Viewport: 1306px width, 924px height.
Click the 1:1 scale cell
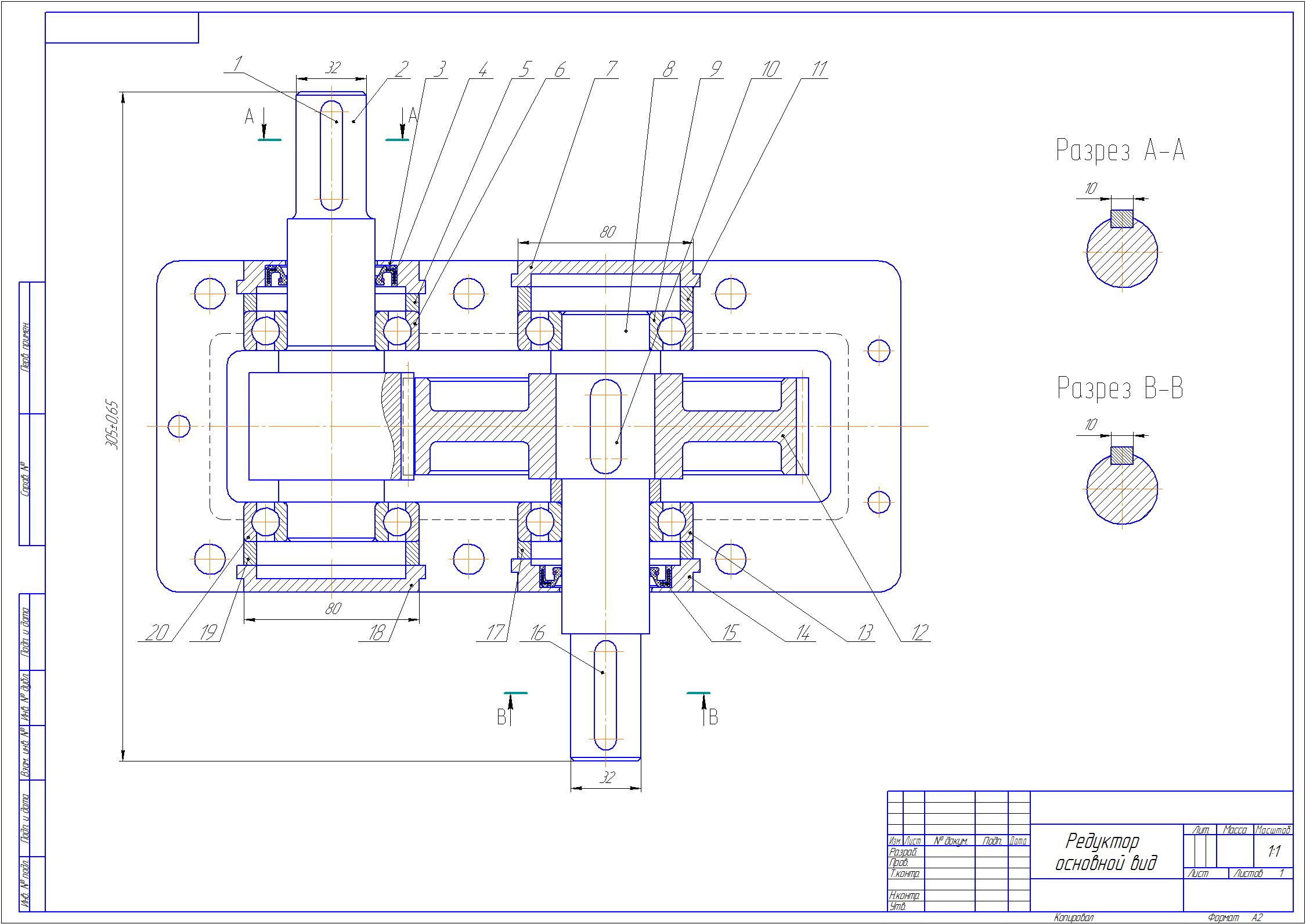(1274, 851)
